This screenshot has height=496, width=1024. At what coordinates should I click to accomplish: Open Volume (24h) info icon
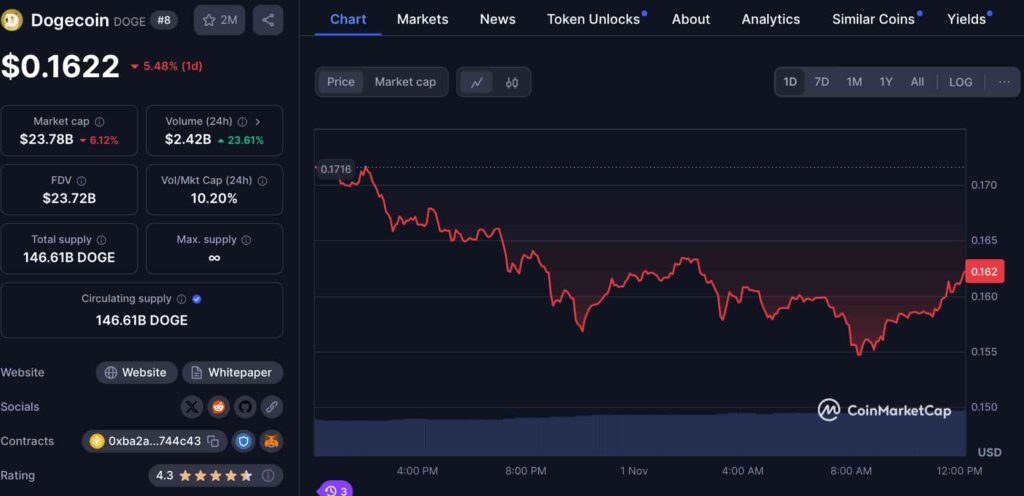coord(242,121)
